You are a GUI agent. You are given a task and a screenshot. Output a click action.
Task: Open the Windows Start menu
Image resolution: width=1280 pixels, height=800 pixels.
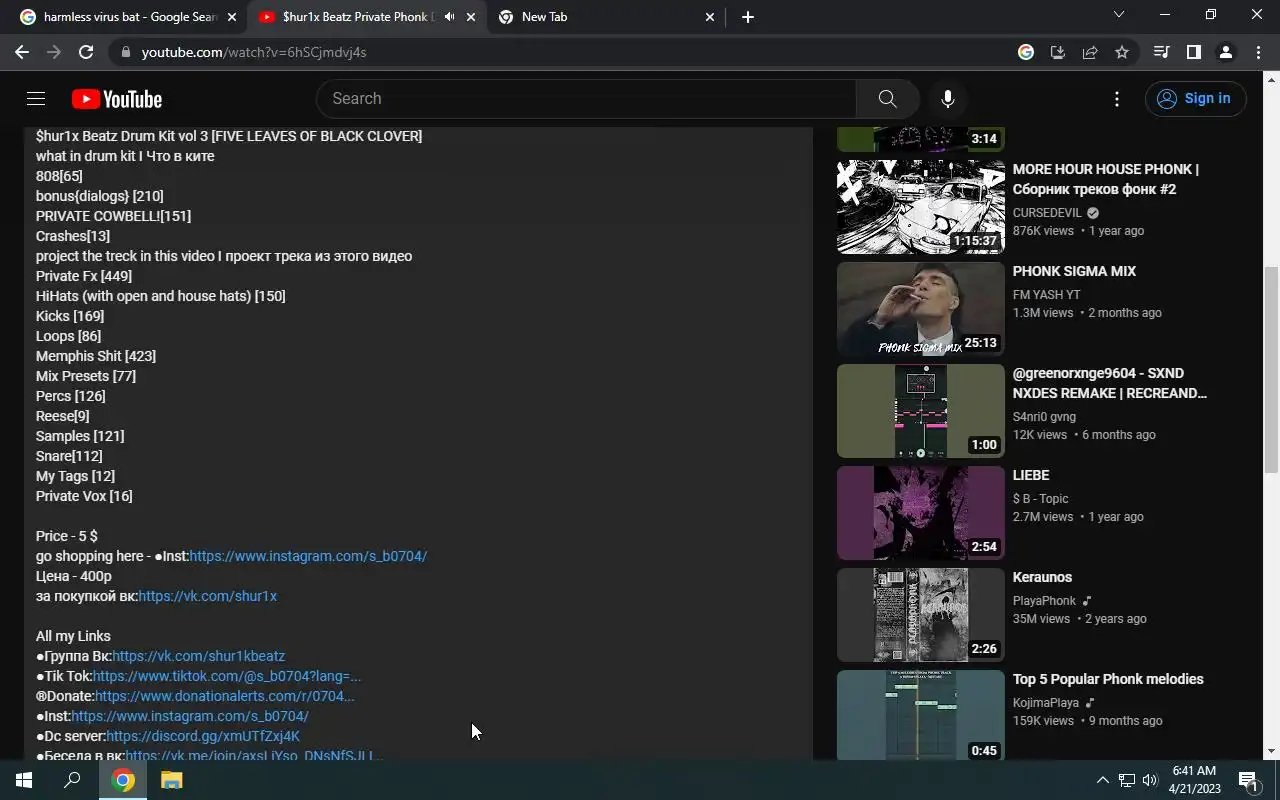point(24,780)
